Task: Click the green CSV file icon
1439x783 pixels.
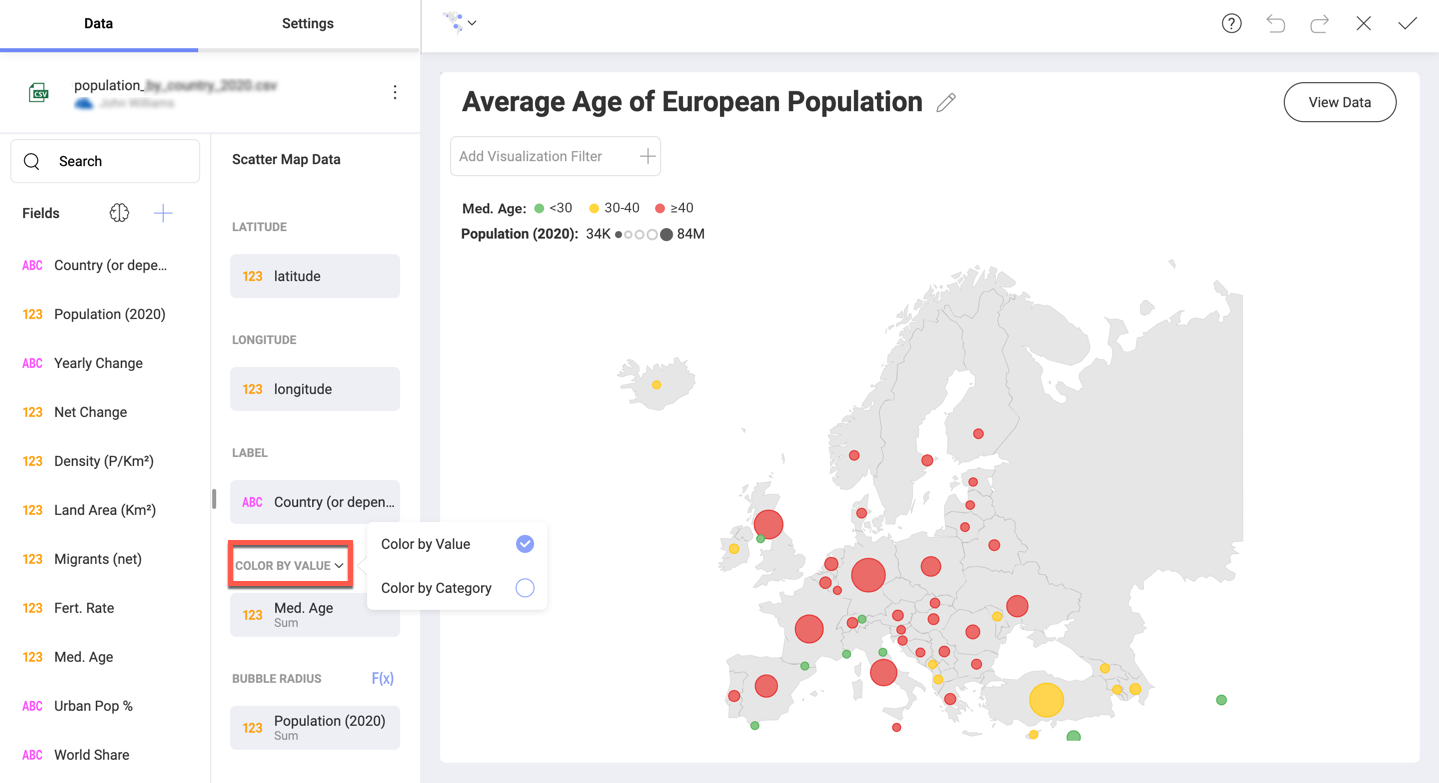Action: (38, 91)
